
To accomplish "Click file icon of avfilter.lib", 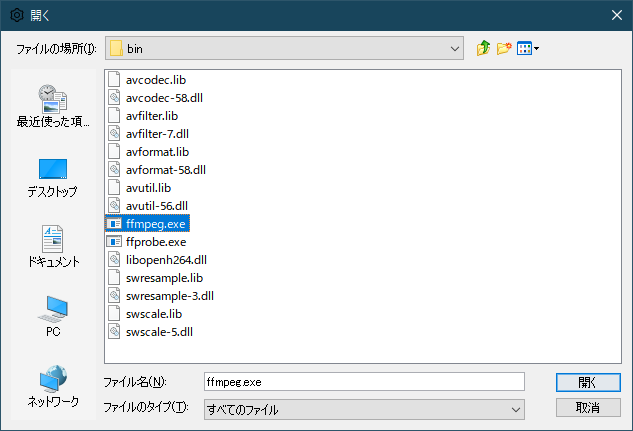I will tap(114, 116).
